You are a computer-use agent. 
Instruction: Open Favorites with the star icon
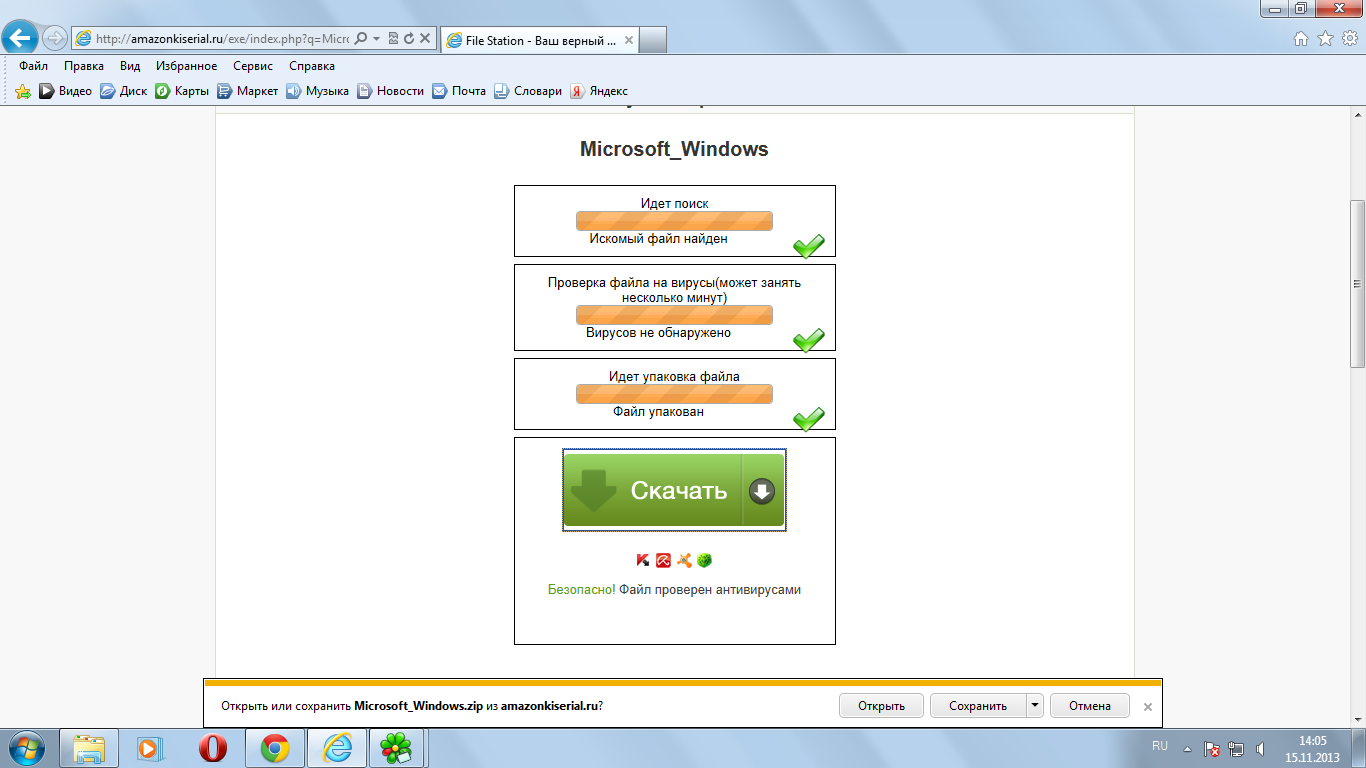click(1325, 39)
